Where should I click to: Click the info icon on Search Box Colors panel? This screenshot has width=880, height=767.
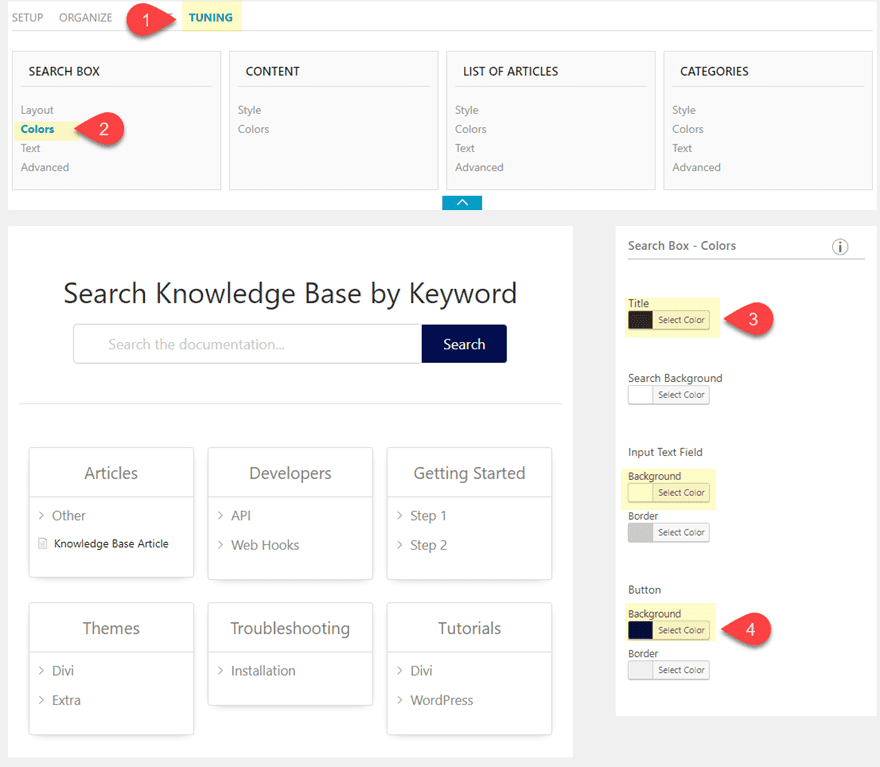(840, 246)
